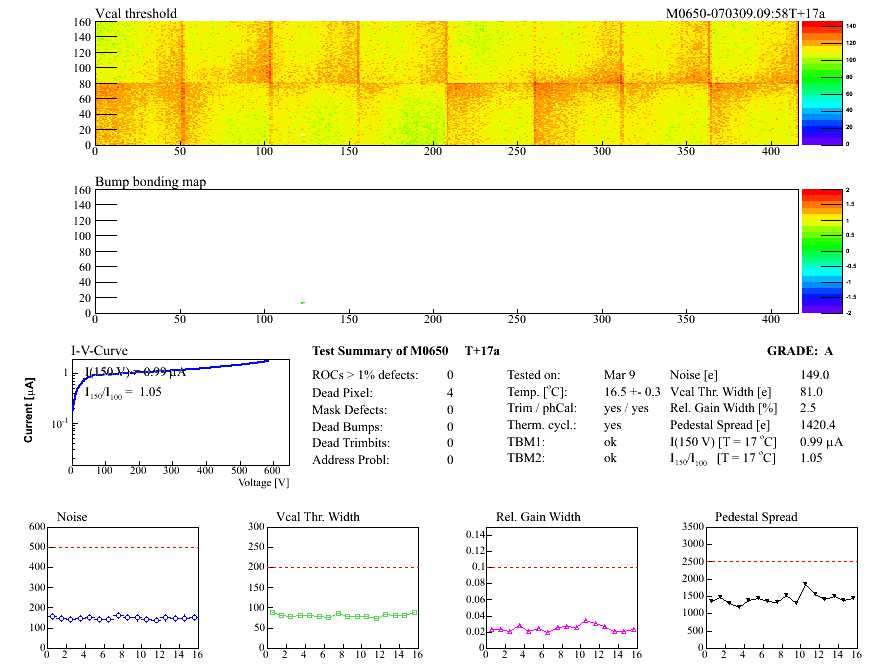This screenshot has width=896, height=672.
Task: Click the Voltage [V] axis label
Action: point(263,482)
